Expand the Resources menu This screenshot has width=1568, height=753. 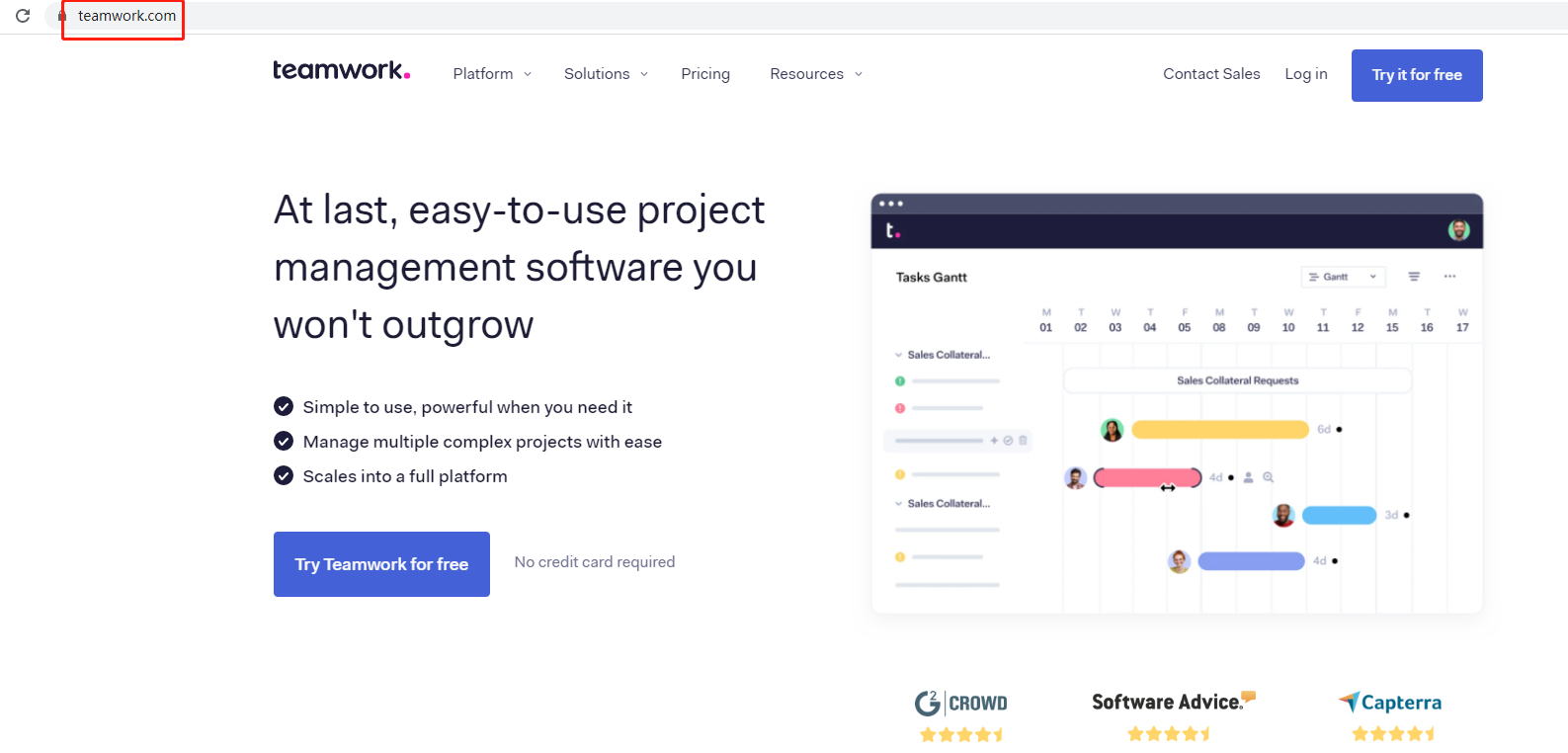point(816,74)
